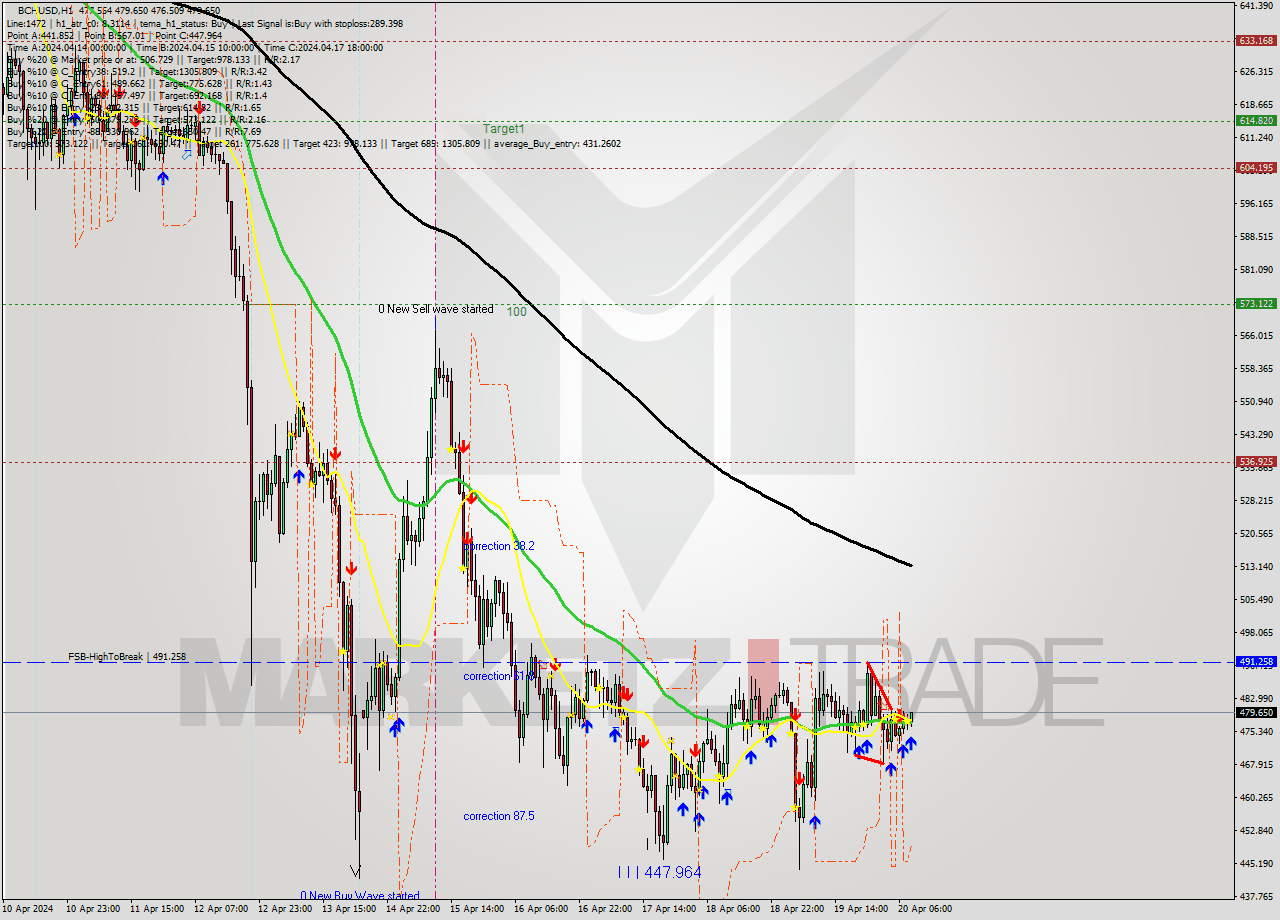Click the '16 Apr 06:00' time label

(x=540, y=909)
